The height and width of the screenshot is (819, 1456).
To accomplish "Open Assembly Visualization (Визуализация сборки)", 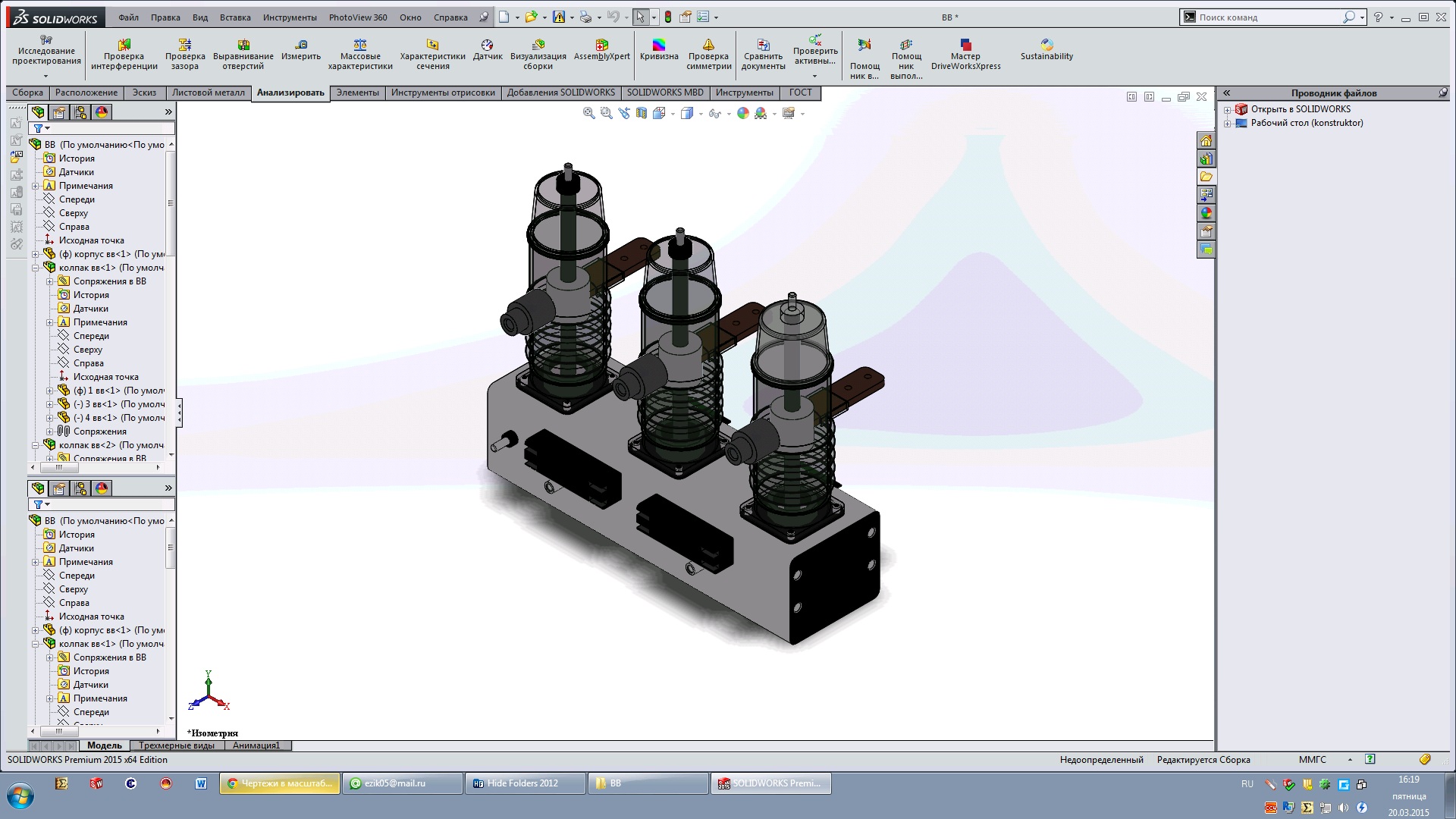I will point(538,55).
